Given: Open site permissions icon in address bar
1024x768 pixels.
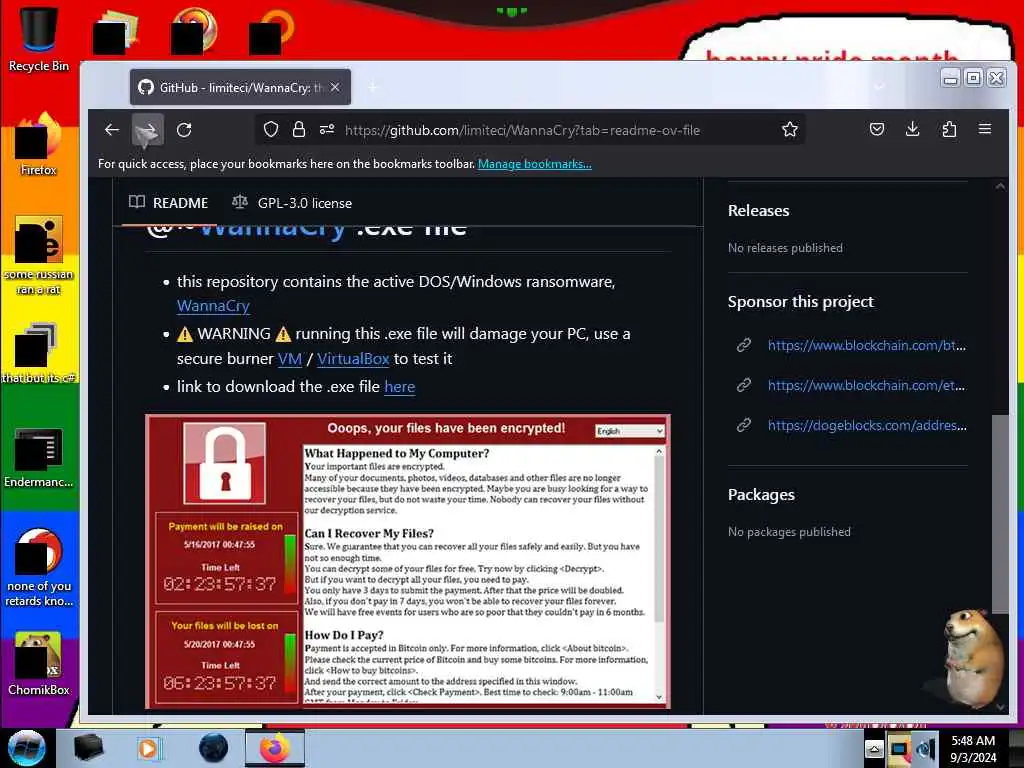Looking at the screenshot, I should tap(327, 129).
